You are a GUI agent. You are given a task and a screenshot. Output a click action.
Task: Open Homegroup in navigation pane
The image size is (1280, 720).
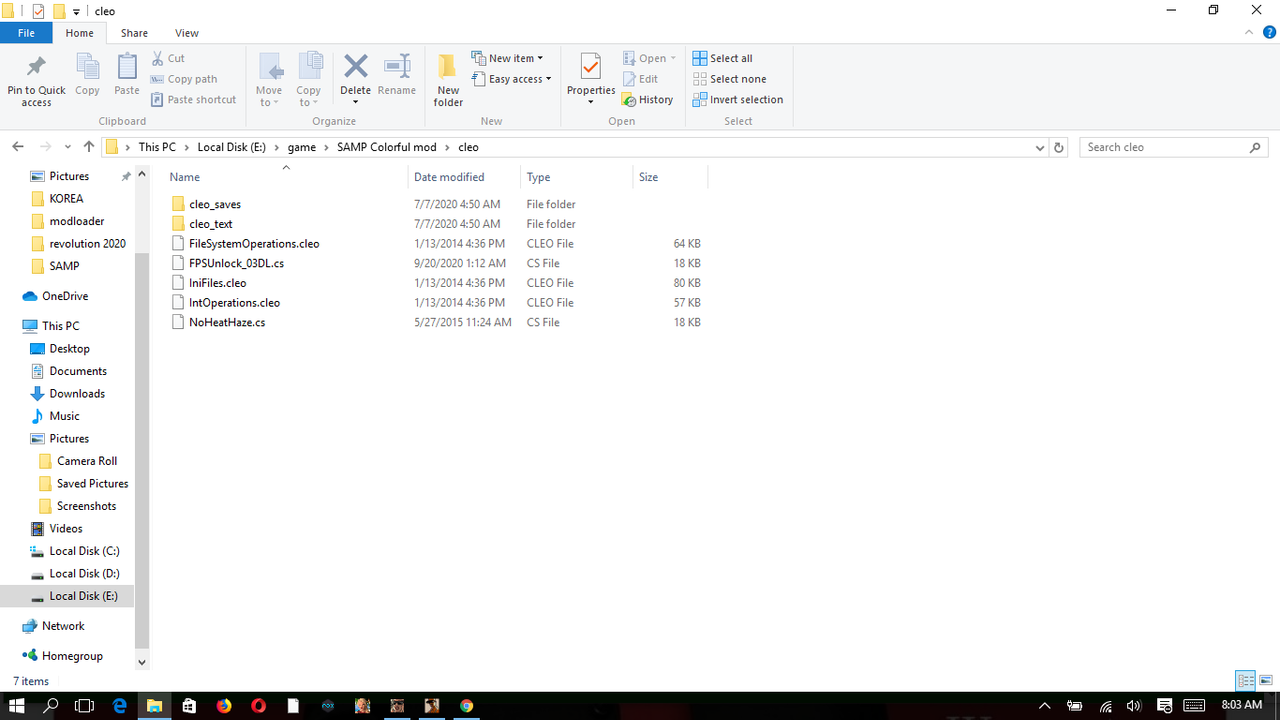coord(72,656)
